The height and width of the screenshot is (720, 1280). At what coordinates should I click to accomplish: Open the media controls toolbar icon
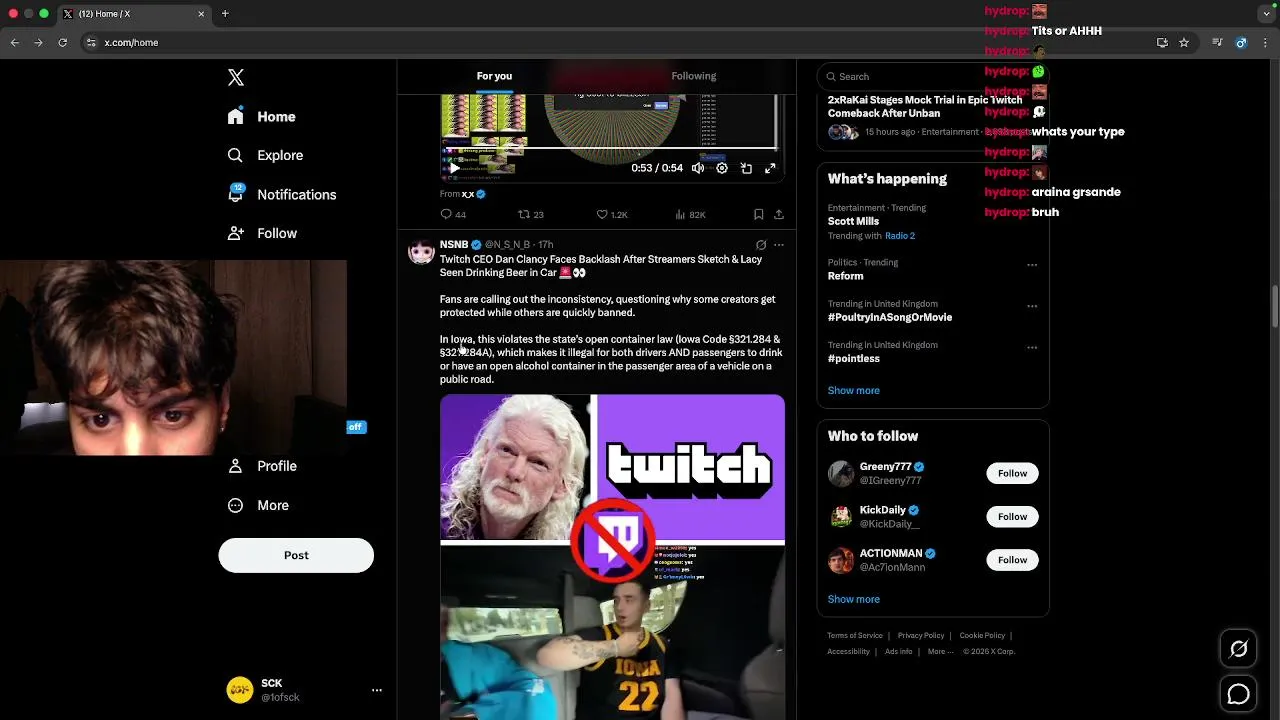[x=1217, y=43]
